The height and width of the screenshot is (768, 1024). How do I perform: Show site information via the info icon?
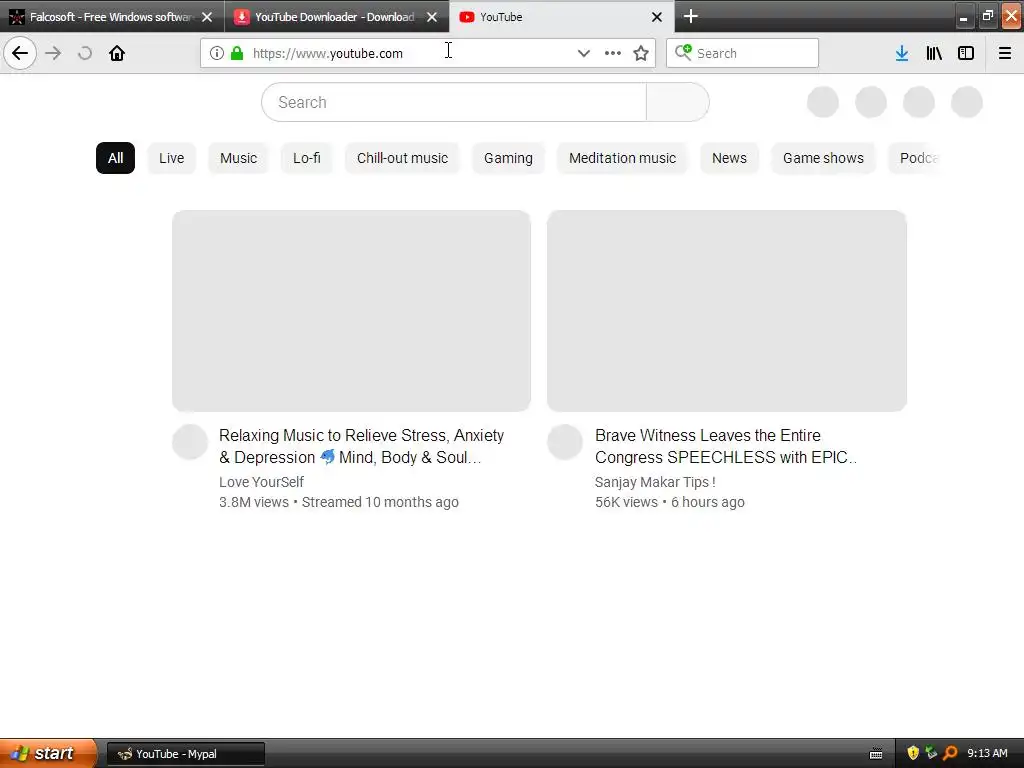[x=217, y=53]
